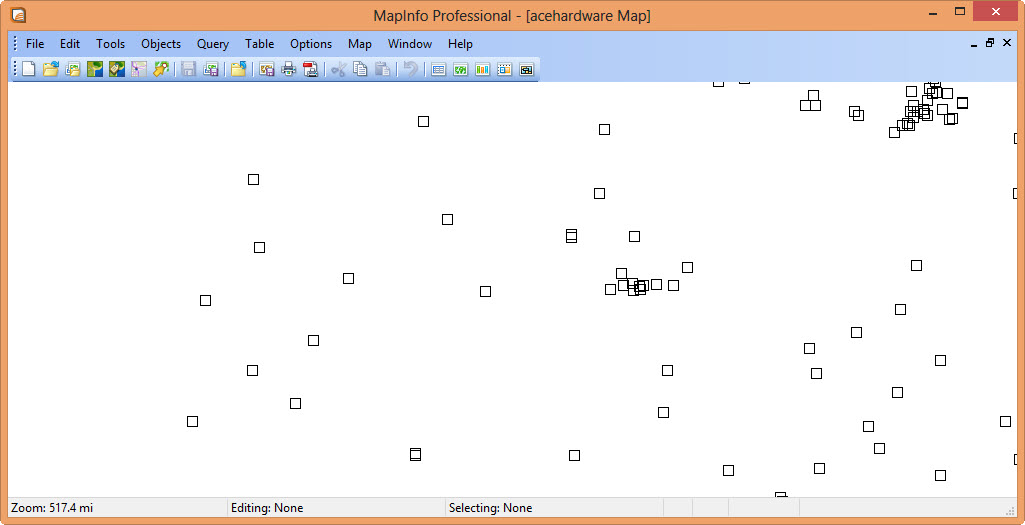1025x525 pixels.
Task: Open the Map menu
Action: click(x=360, y=44)
